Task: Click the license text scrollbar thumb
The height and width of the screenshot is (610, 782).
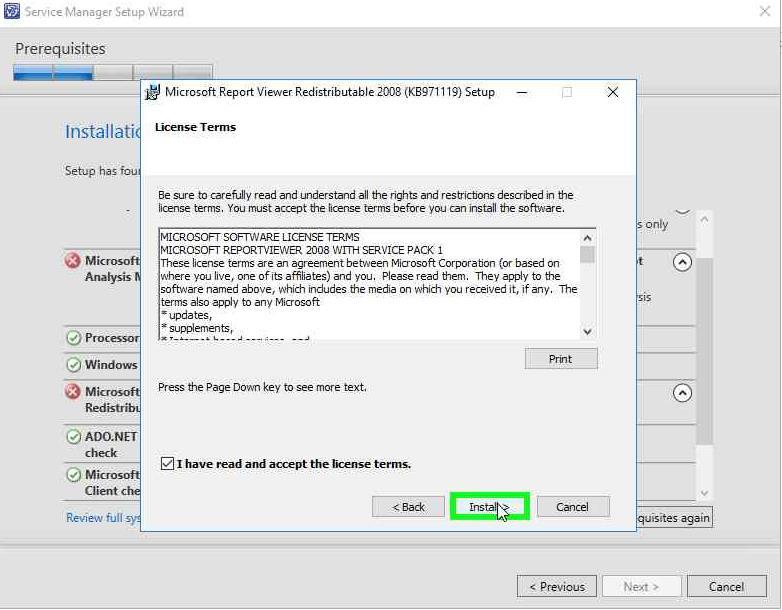Action: pyautogui.click(x=587, y=254)
